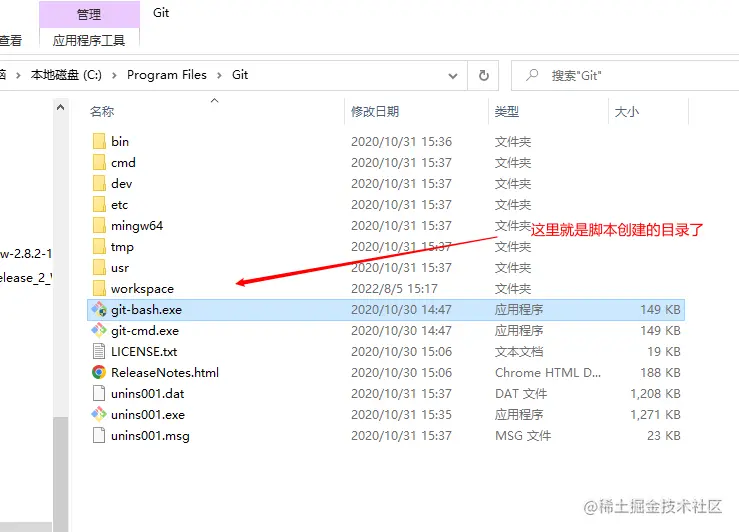Click the cmd folder icon
The width and height of the screenshot is (739, 532).
click(99, 162)
